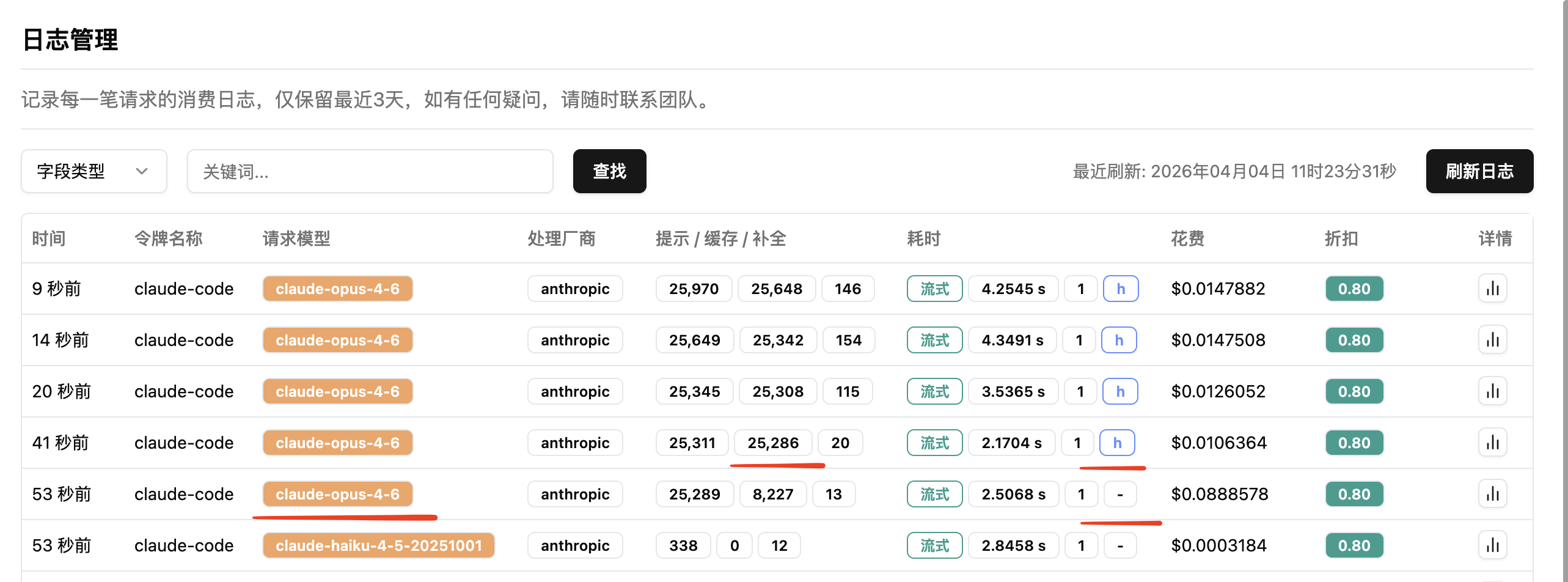
Task: Click the 花费 column header
Action: (1187, 238)
